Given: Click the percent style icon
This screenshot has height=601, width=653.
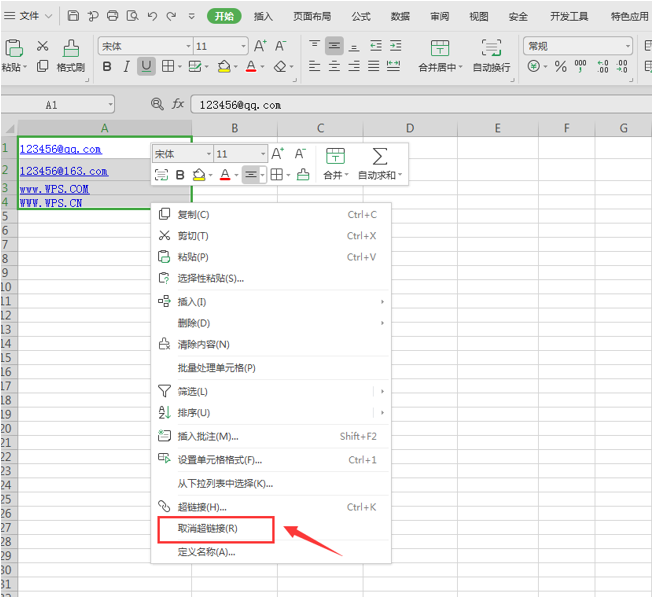Looking at the screenshot, I should (561, 67).
